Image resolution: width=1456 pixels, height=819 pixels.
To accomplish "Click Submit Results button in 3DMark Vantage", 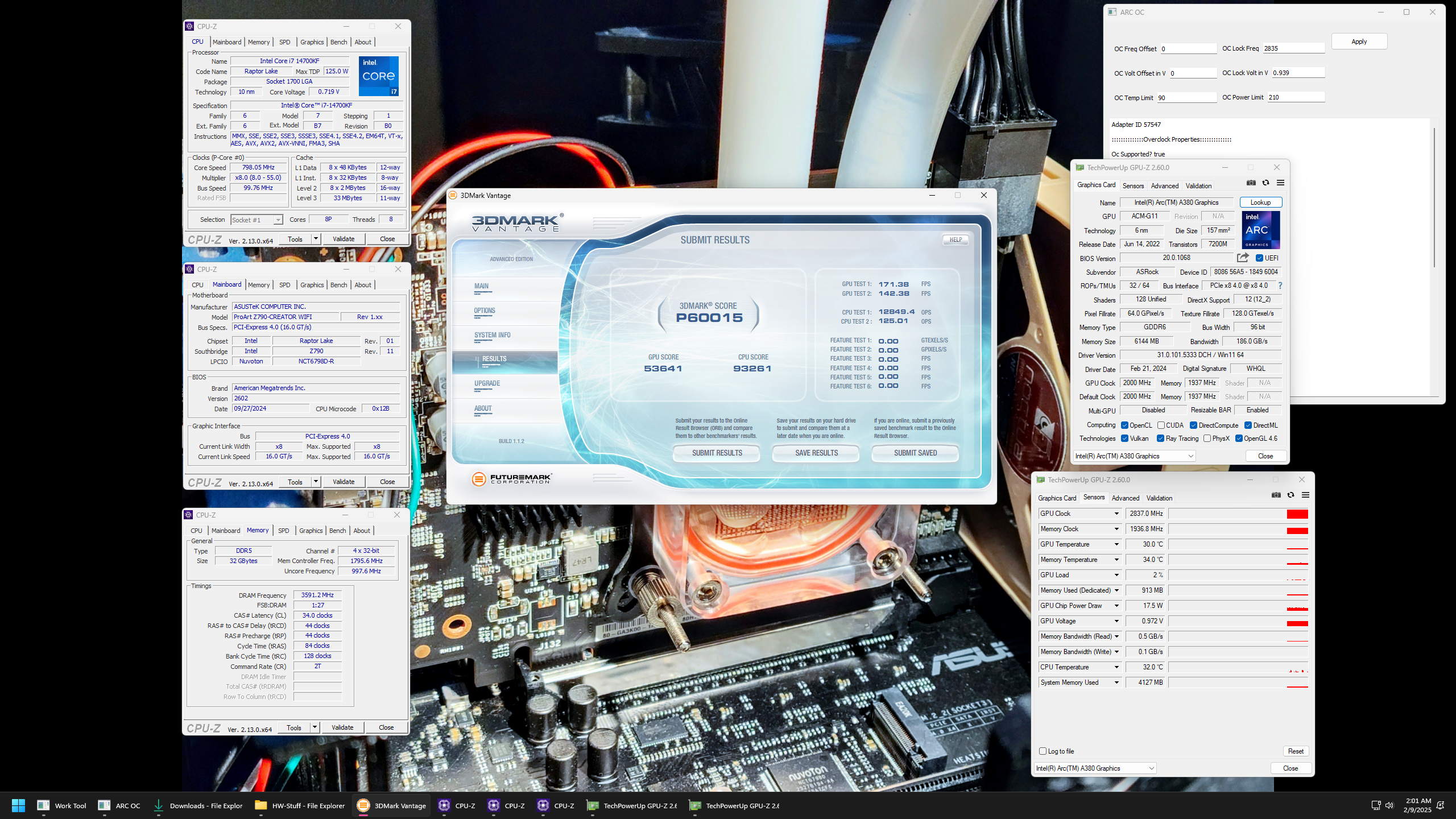I will [x=717, y=453].
